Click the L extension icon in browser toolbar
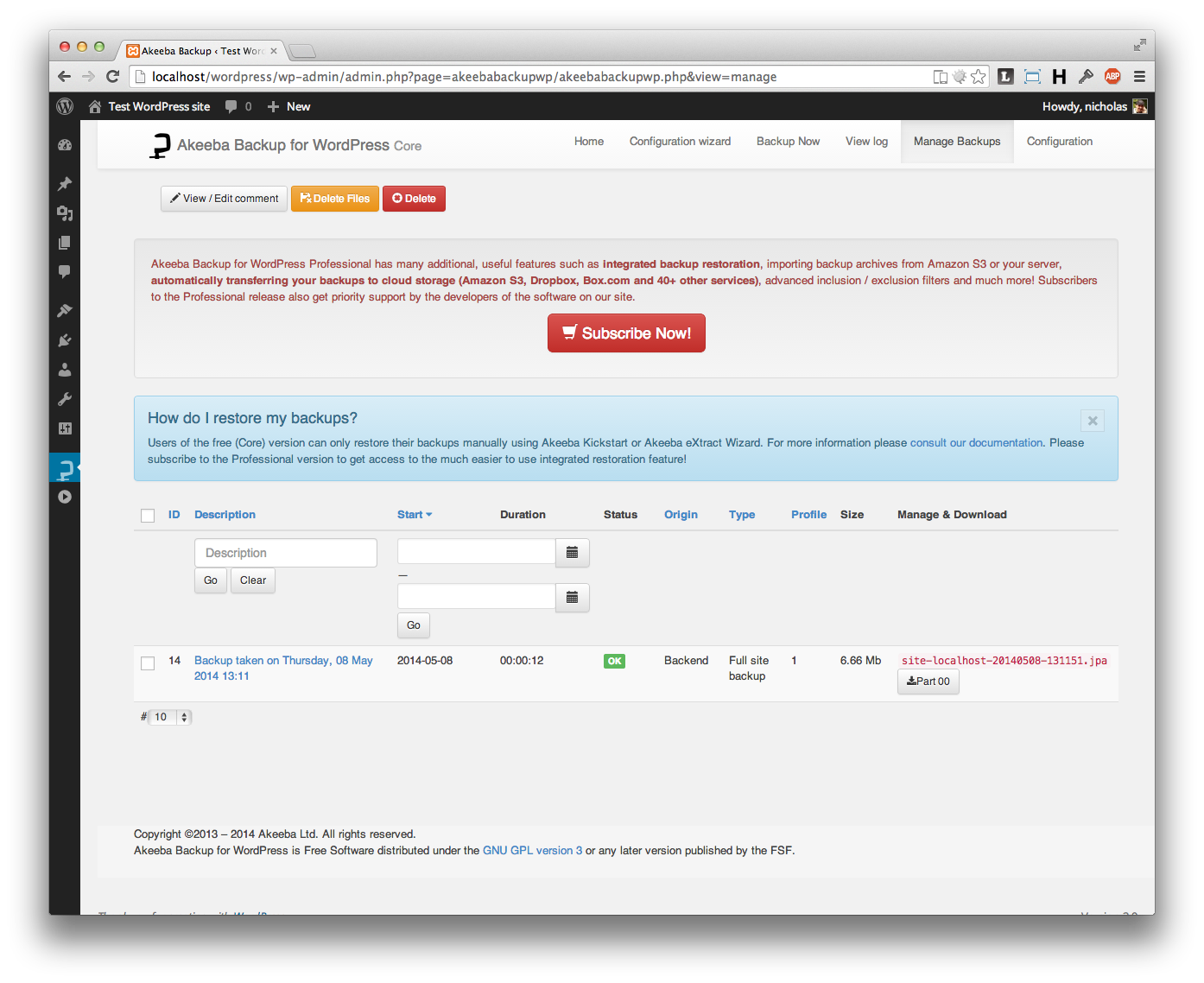Image resolution: width=1204 pixels, height=983 pixels. coord(1005,77)
